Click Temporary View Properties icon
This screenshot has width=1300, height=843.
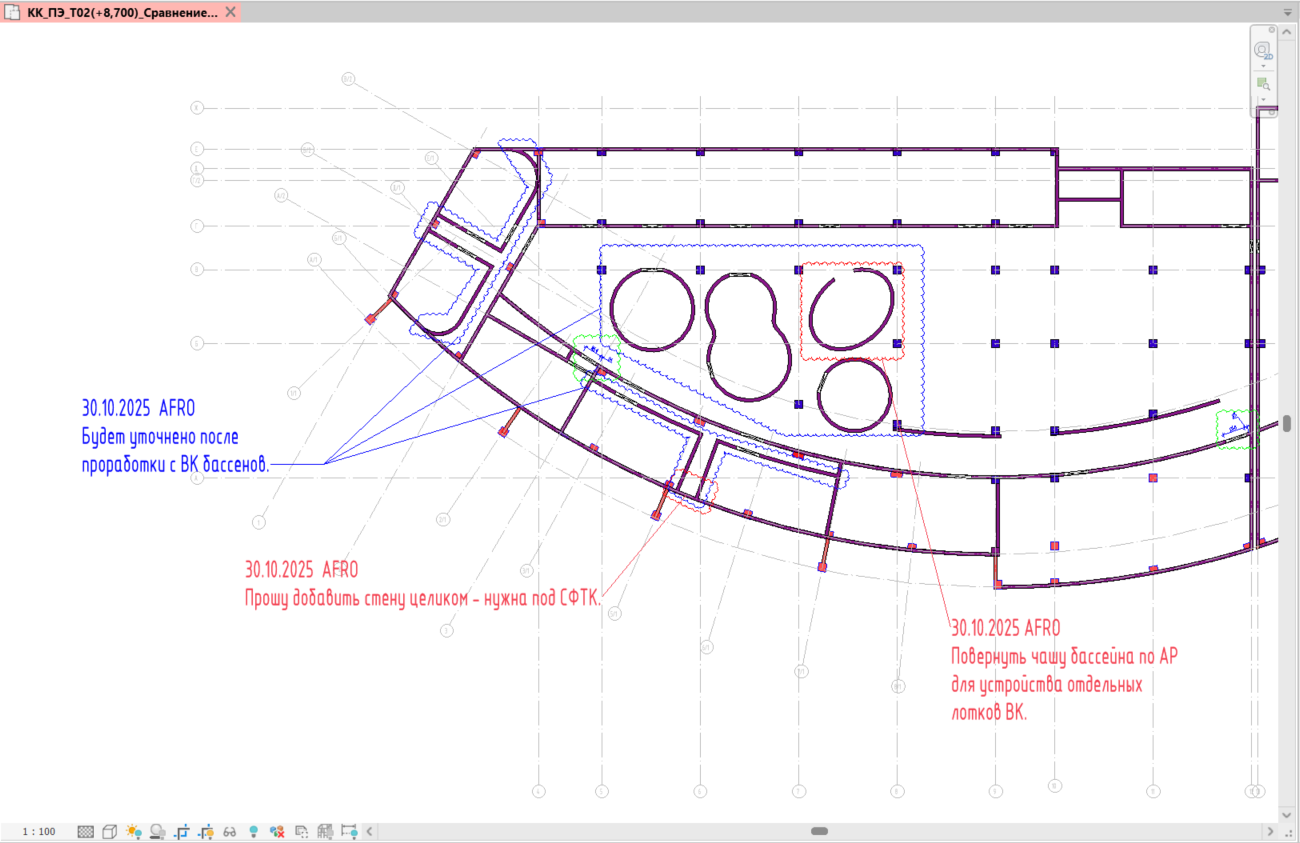(x=302, y=831)
